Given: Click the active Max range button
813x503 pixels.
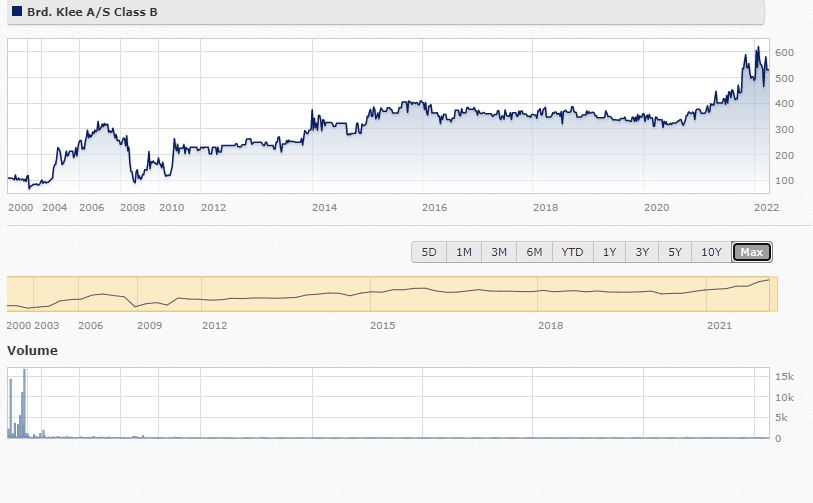Looking at the screenshot, I should tap(752, 252).
